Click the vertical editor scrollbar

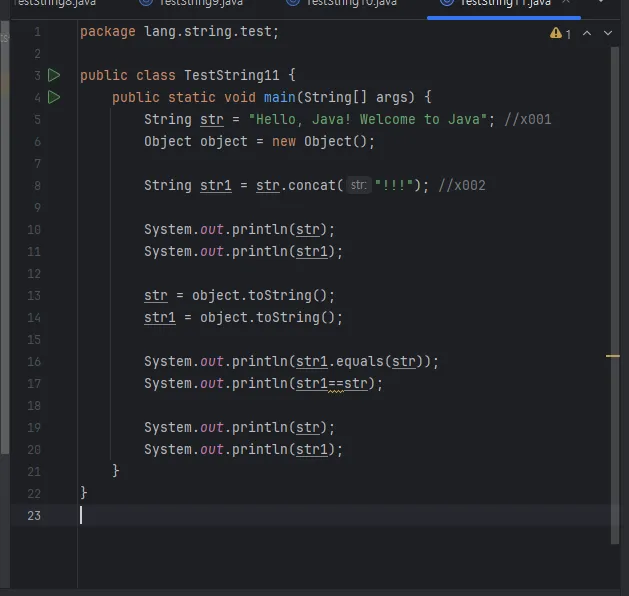pyautogui.click(x=615, y=295)
